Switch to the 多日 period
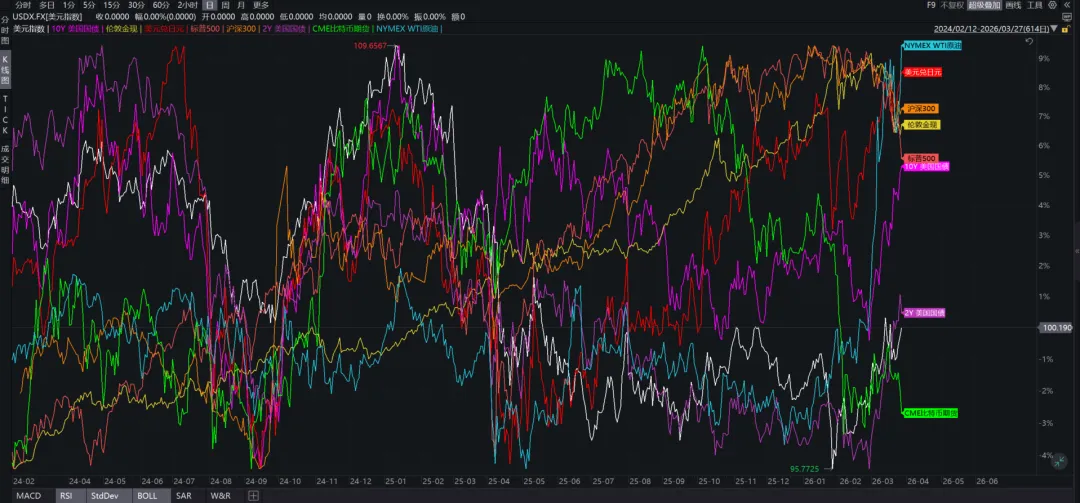 [x=46, y=5]
